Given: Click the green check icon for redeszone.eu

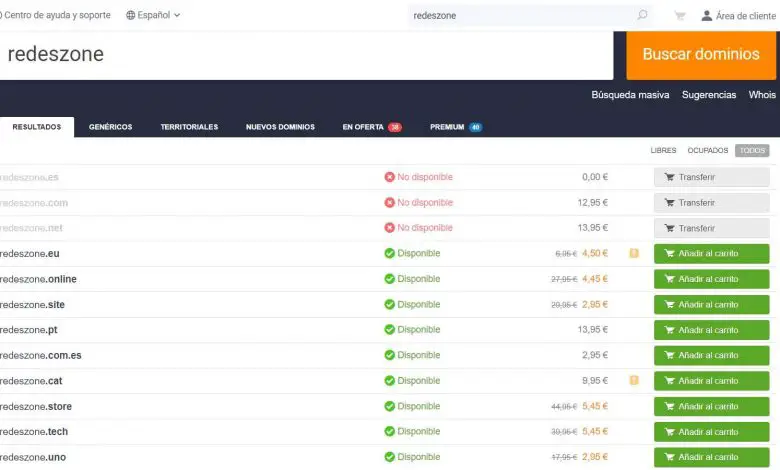Looking at the screenshot, I should click(390, 253).
